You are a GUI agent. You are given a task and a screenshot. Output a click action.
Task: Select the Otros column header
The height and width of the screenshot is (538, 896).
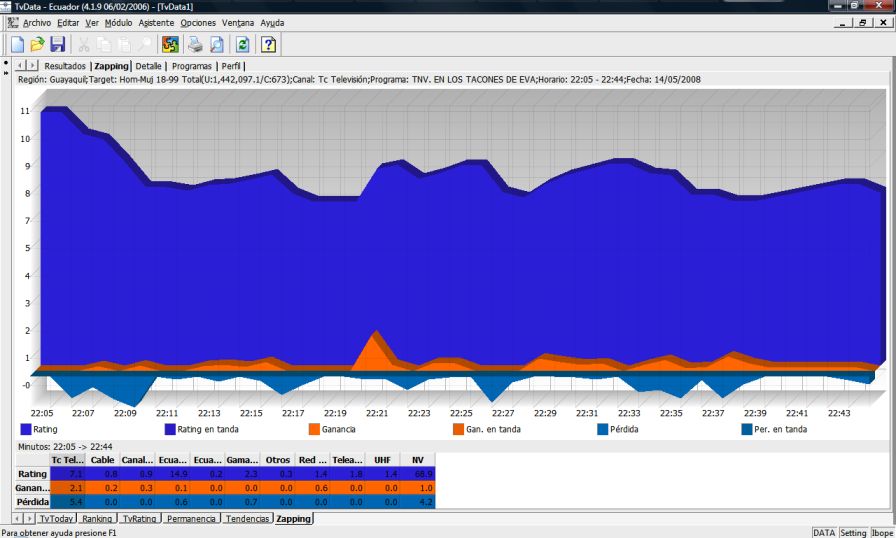coord(277,460)
